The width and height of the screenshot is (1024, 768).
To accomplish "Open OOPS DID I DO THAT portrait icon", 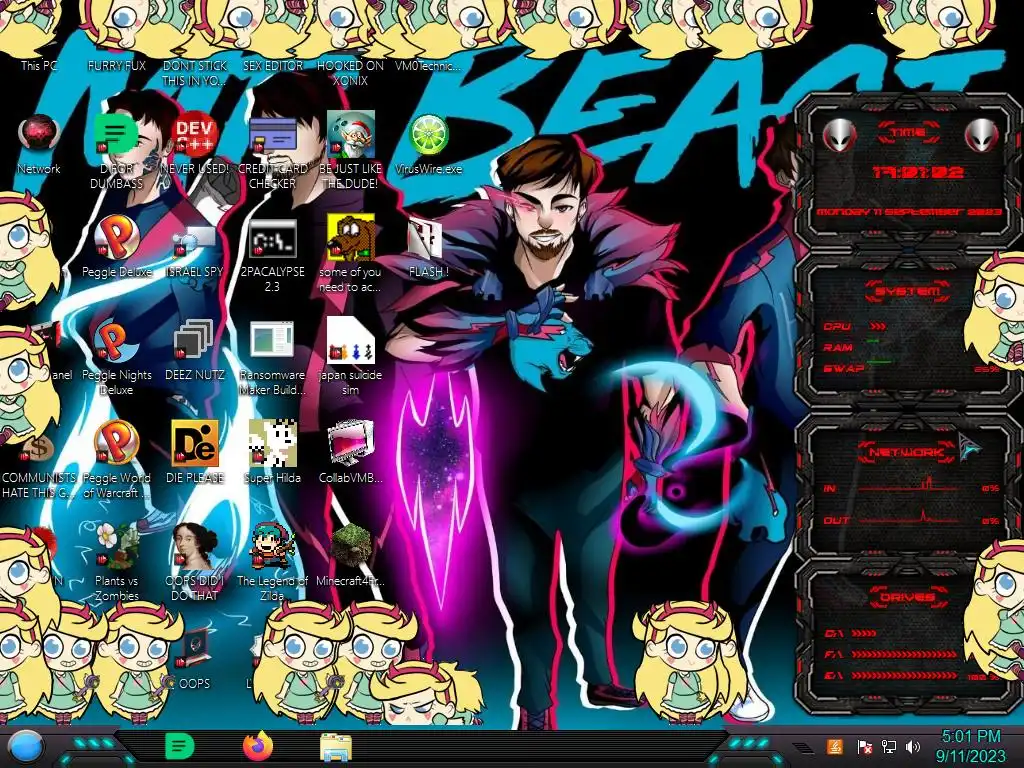I will point(195,546).
